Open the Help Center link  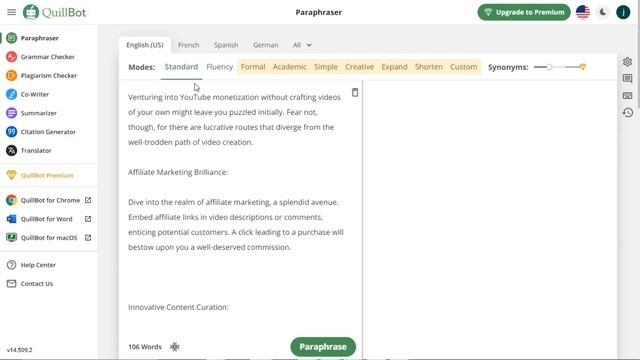click(x=38, y=265)
